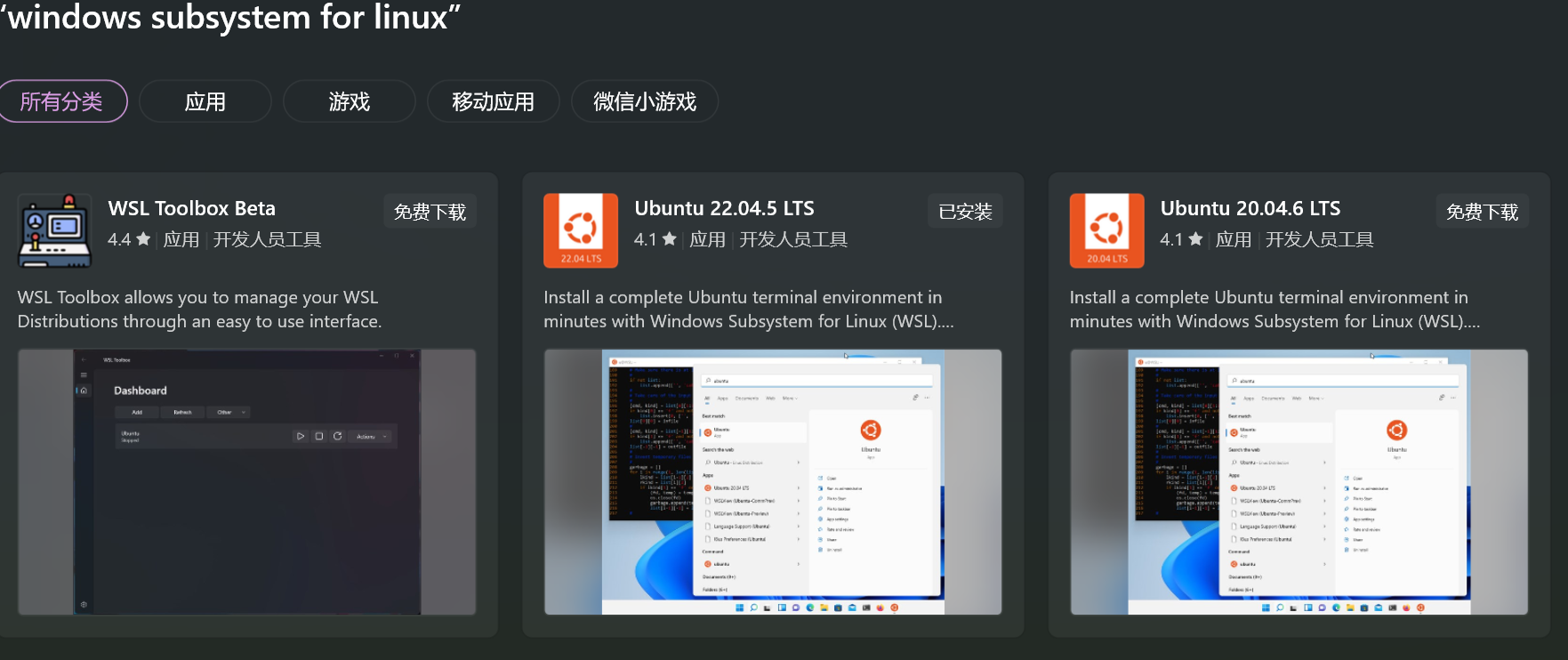Open the Ubuntu 22.04.5 LTS title
Image resolution: width=1568 pixels, height=660 pixels.
click(x=724, y=208)
